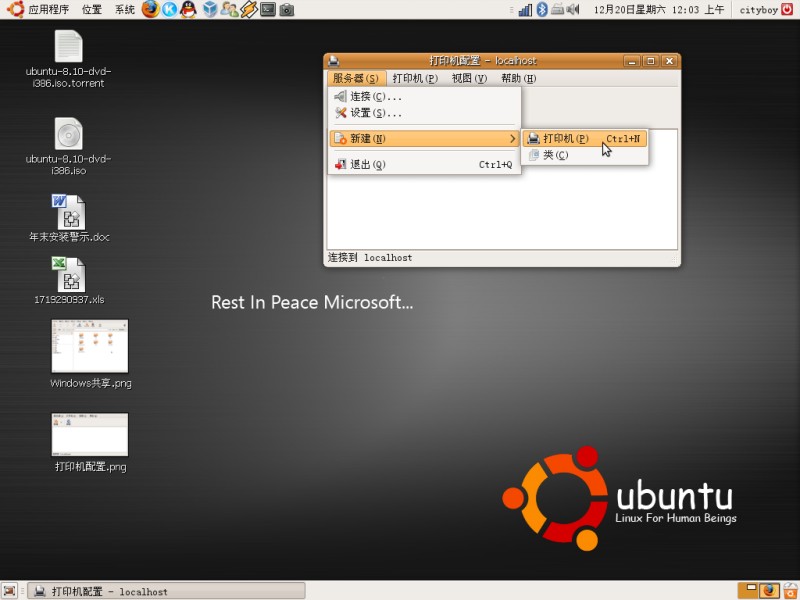Click the 连接到 localhost status text
Screen dimensions: 800x600
(x=370, y=258)
